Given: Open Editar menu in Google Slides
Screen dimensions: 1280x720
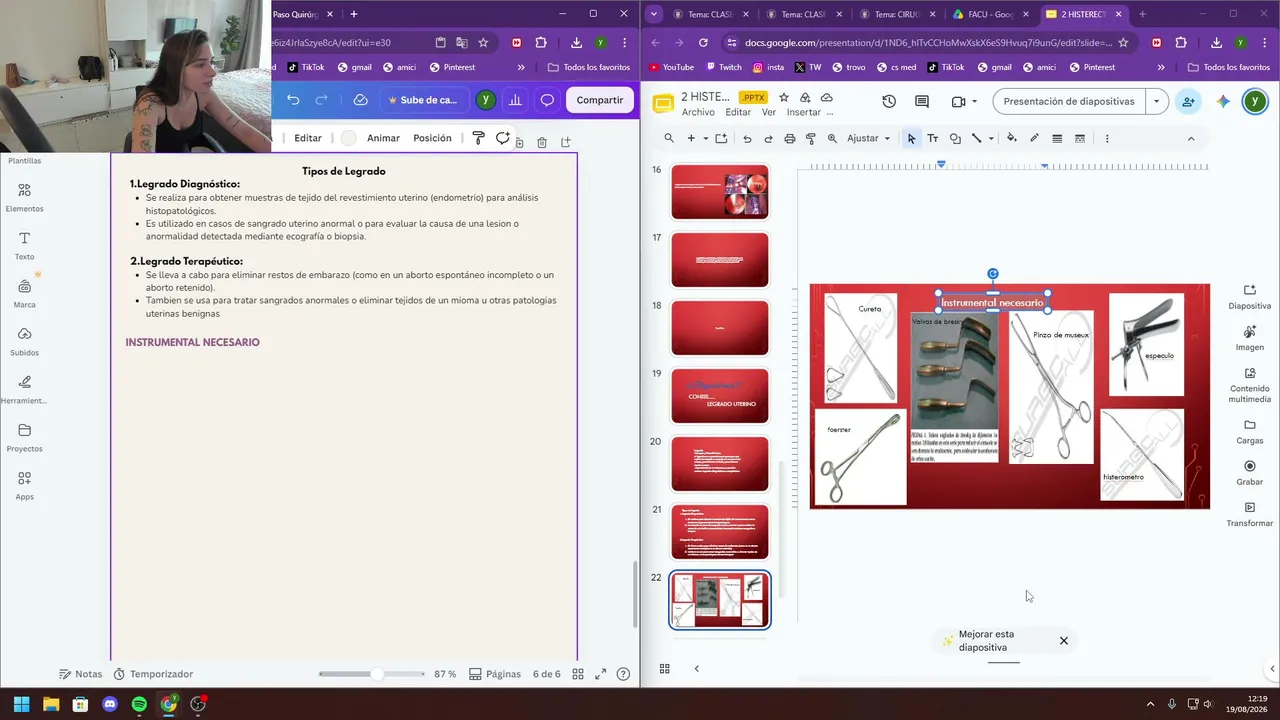Looking at the screenshot, I should (738, 112).
